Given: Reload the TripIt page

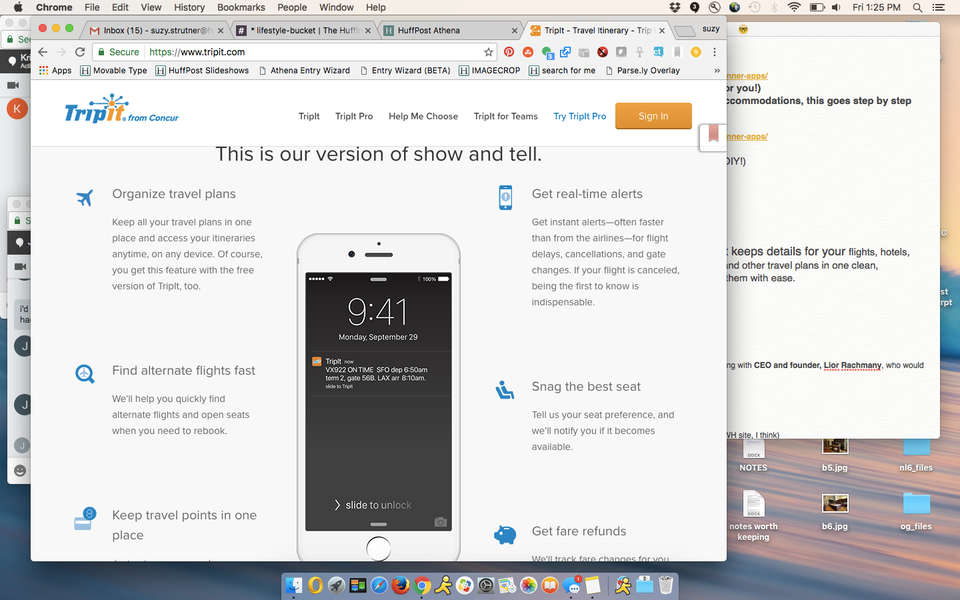Looking at the screenshot, I should (x=80, y=52).
